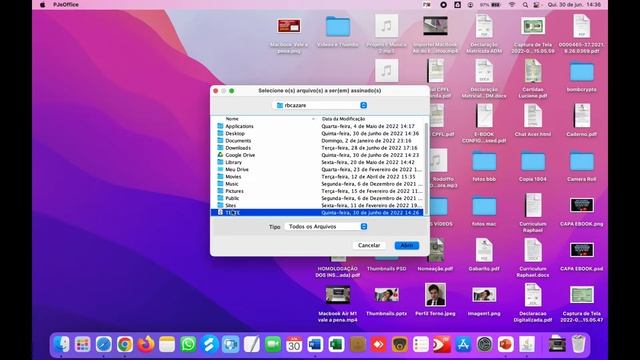
Task: Select the Google Drive entry in list
Action: coord(318,155)
